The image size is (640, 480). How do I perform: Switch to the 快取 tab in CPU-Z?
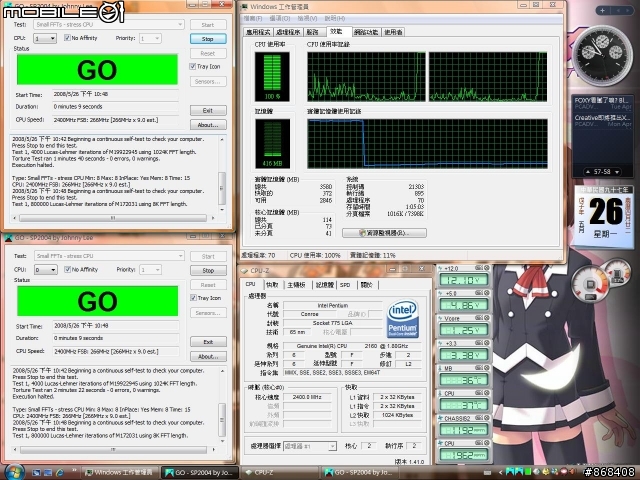pyautogui.click(x=272, y=284)
